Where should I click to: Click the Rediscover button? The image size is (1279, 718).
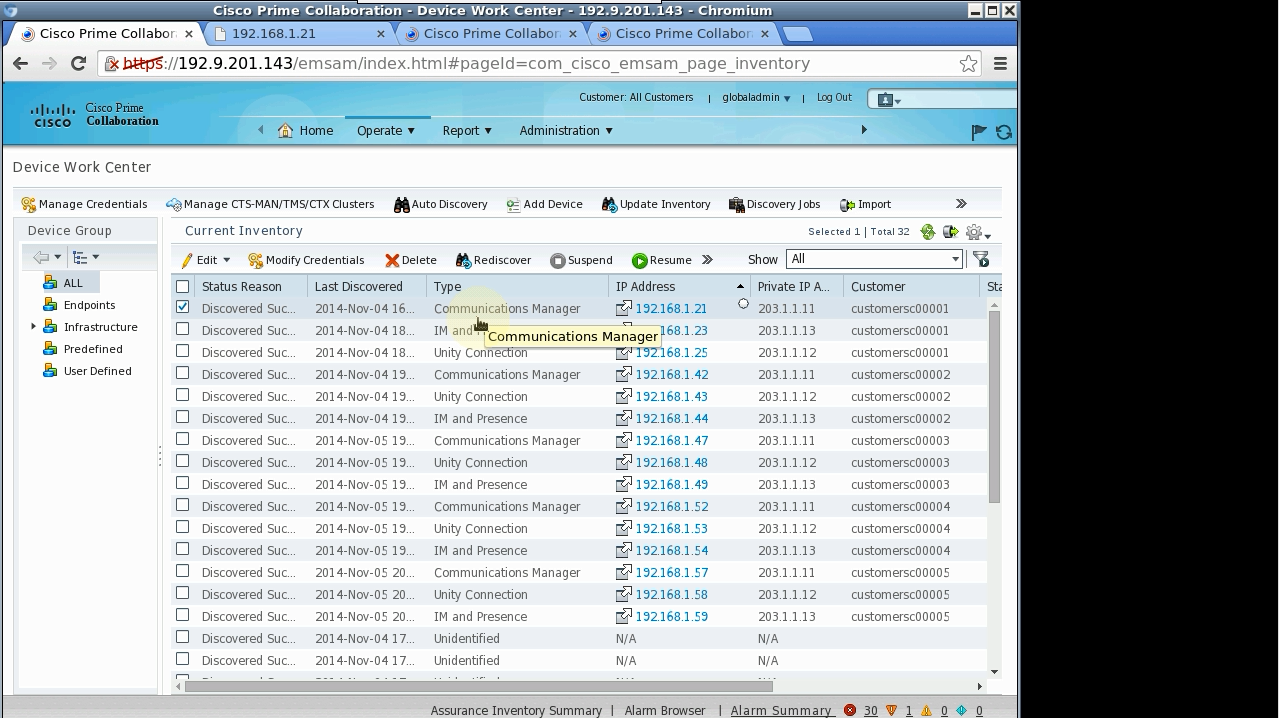coord(493,260)
